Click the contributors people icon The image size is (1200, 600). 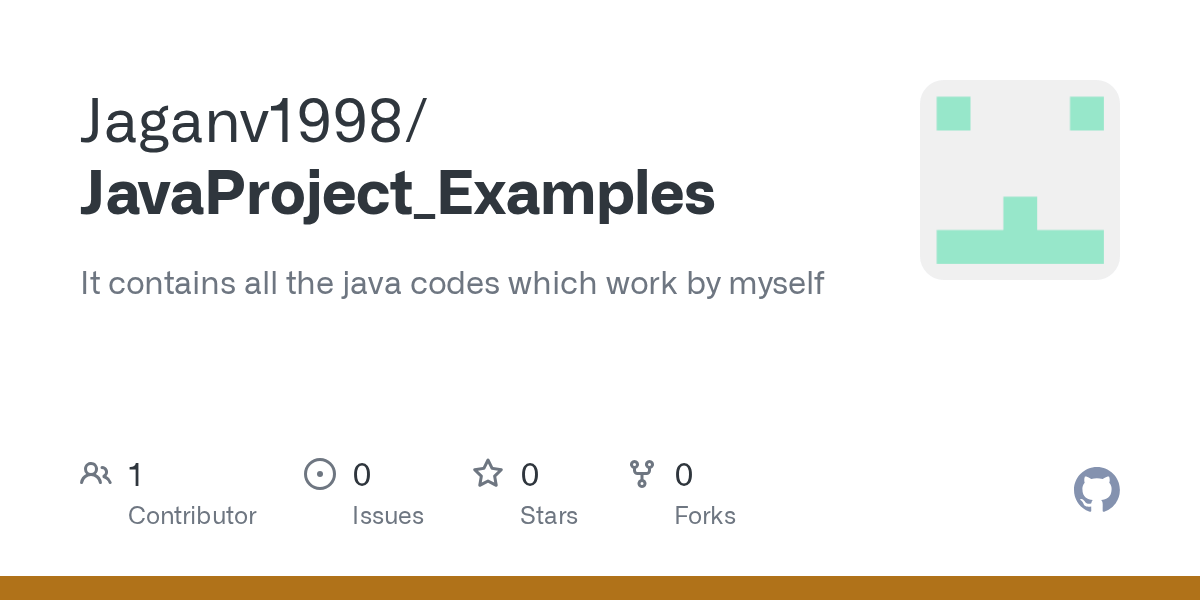(96, 474)
